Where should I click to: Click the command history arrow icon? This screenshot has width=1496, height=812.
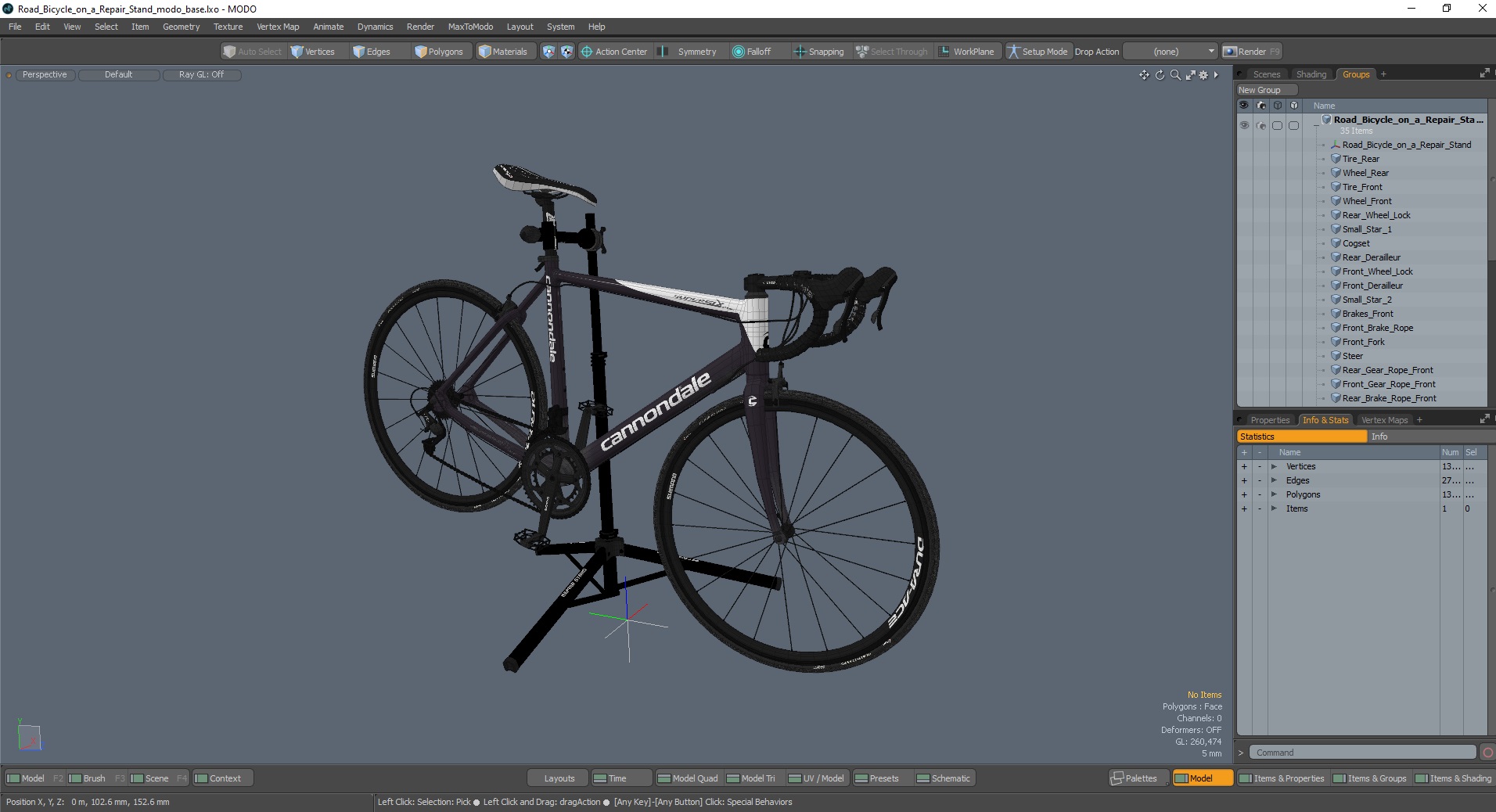pyautogui.click(x=1241, y=753)
